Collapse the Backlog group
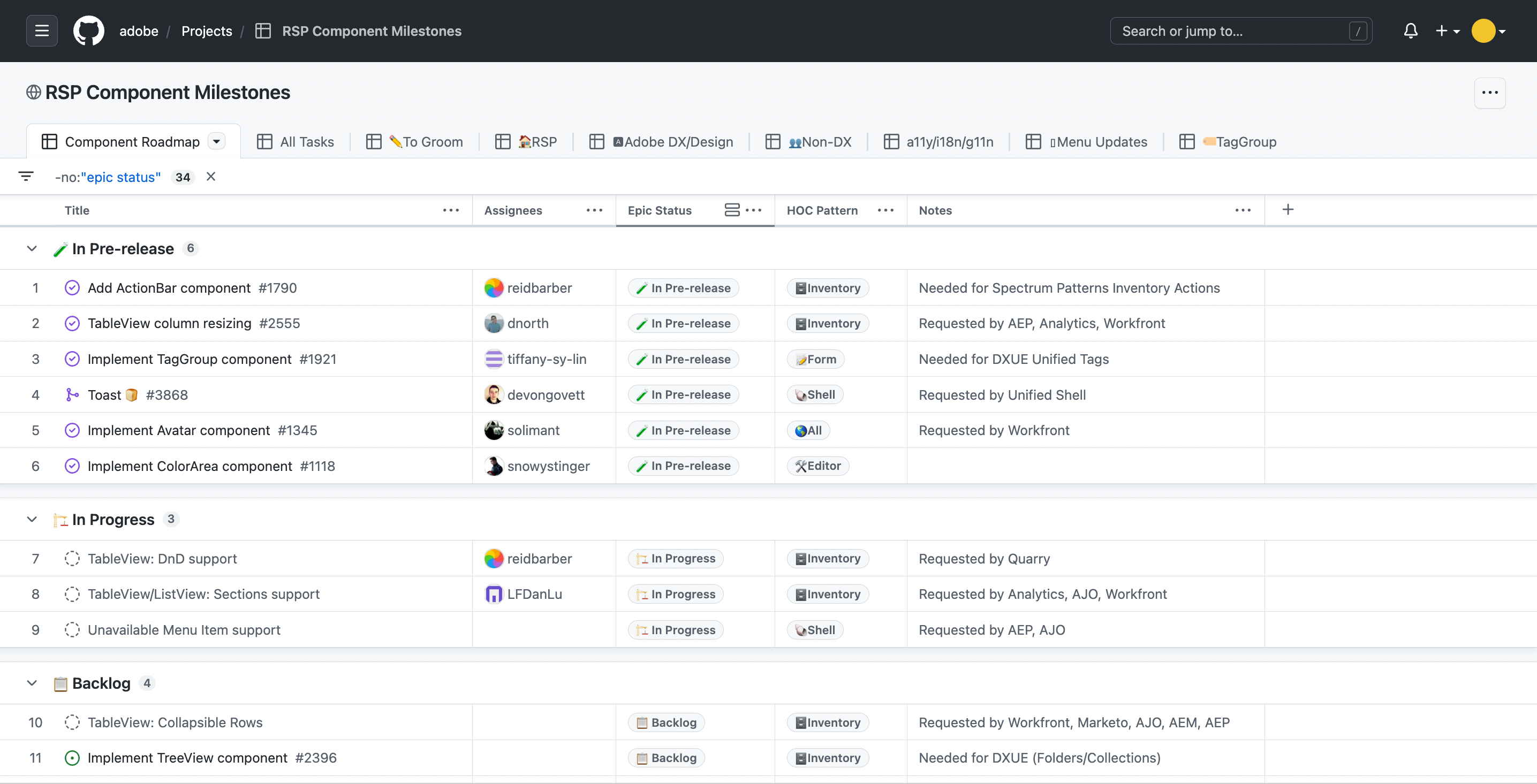The width and height of the screenshot is (1537, 784). coord(32,683)
